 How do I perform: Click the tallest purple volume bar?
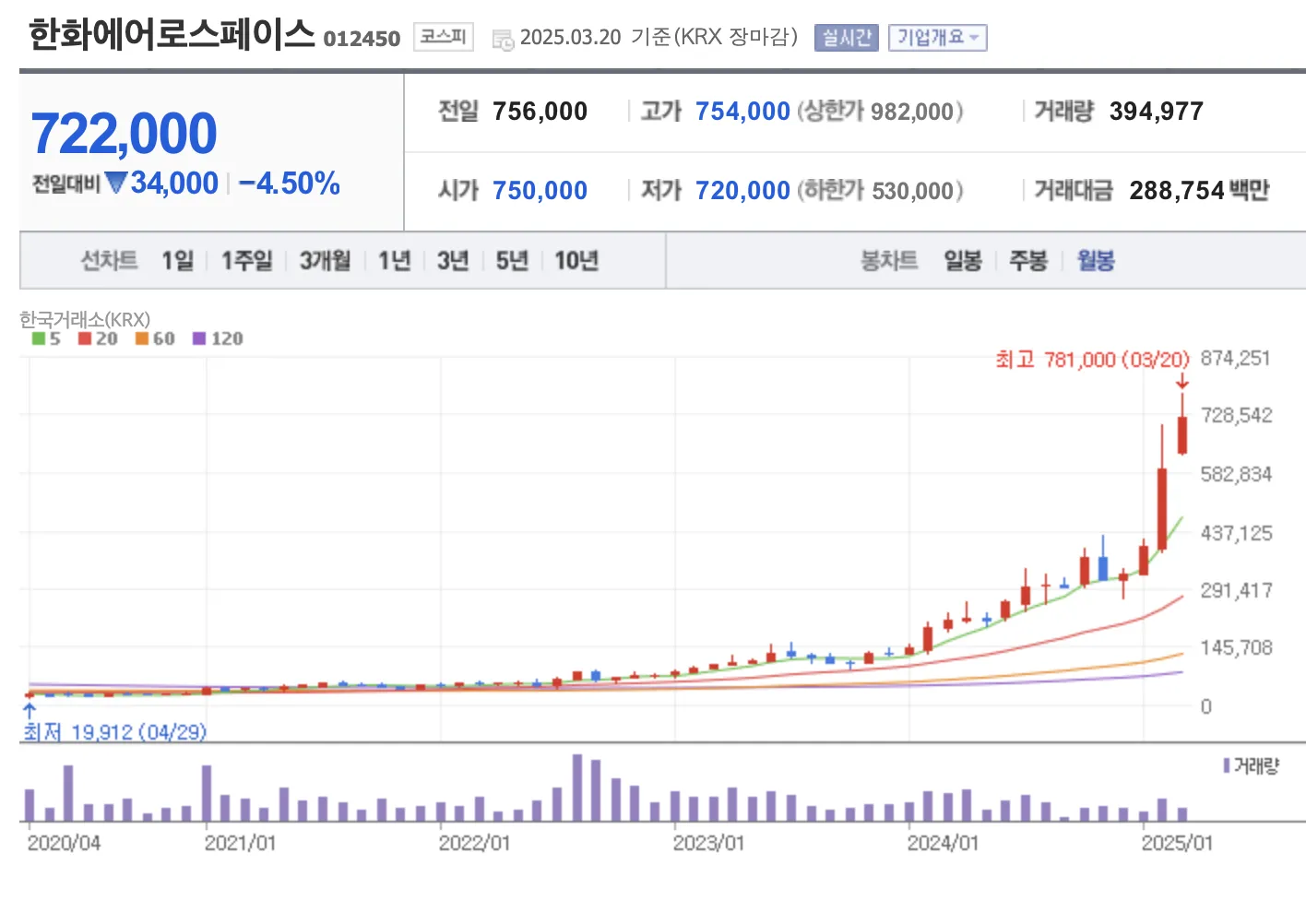[x=577, y=788]
